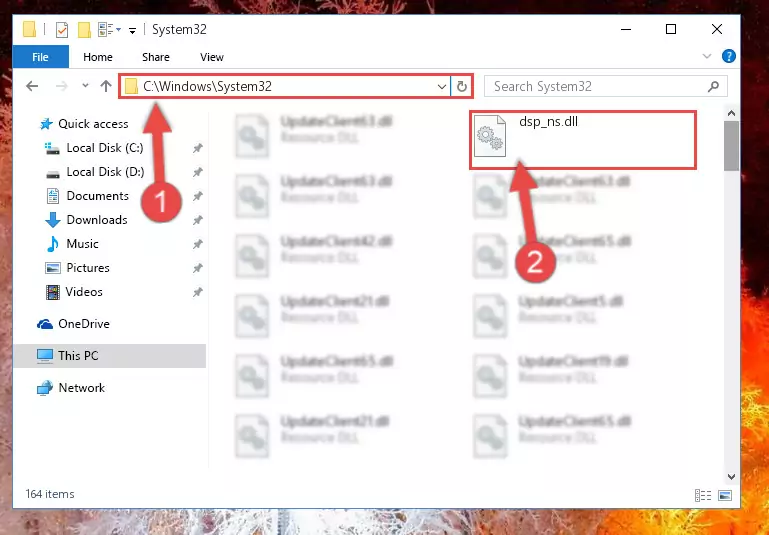Select Network in the navigation pane
This screenshot has width=769, height=535.
[81, 387]
